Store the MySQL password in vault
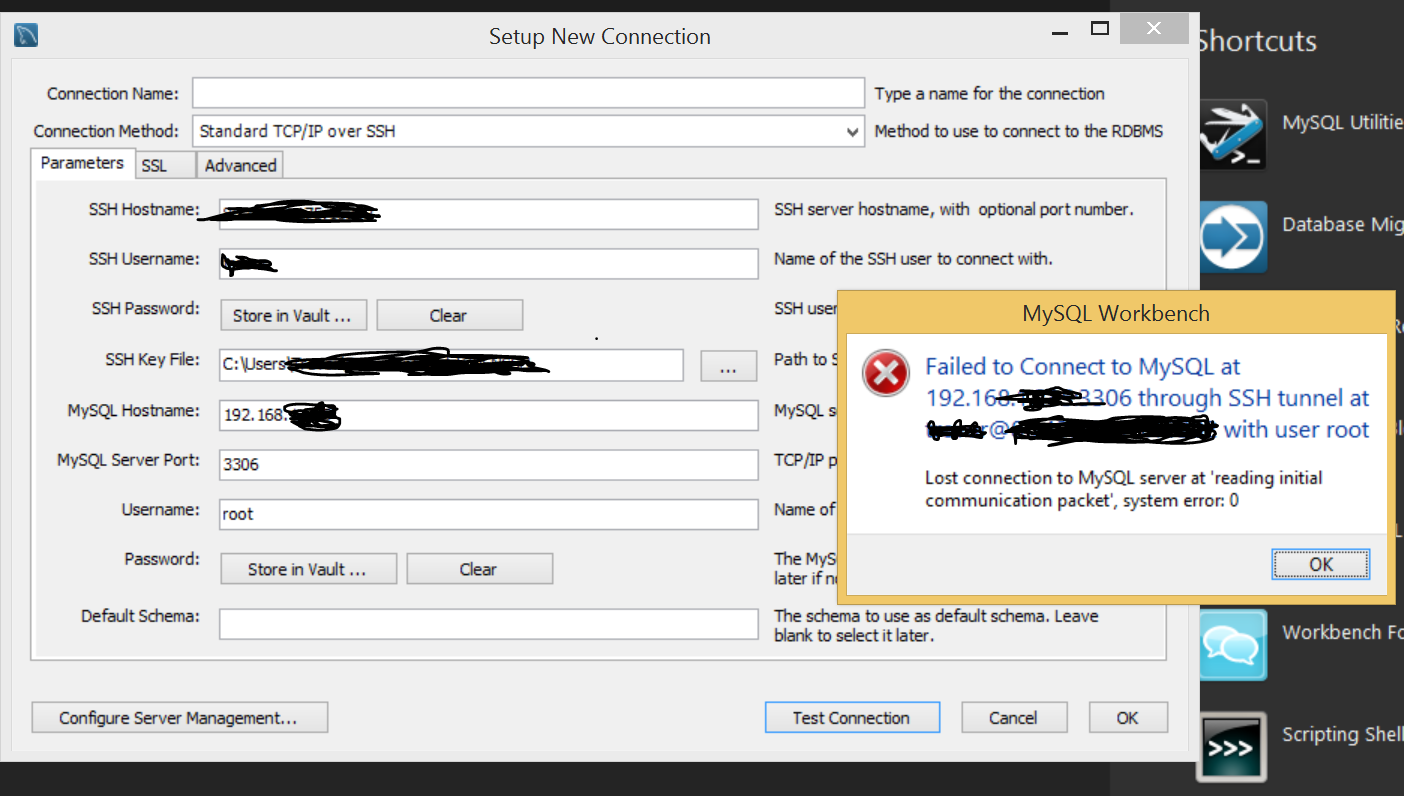 pos(308,569)
